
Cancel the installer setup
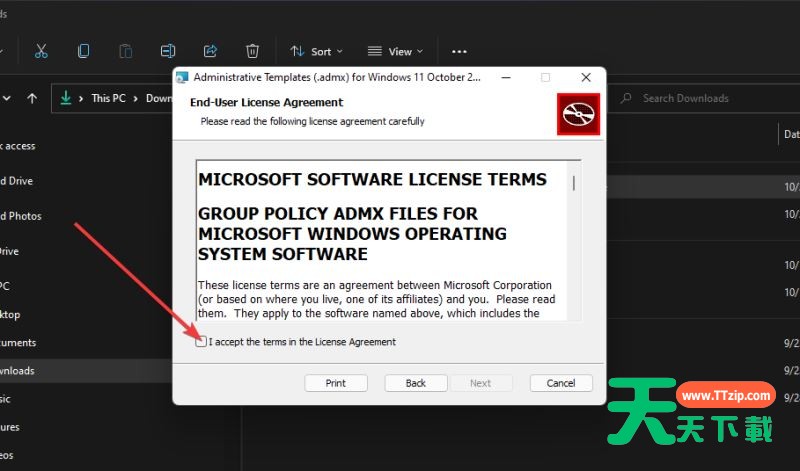click(x=561, y=383)
